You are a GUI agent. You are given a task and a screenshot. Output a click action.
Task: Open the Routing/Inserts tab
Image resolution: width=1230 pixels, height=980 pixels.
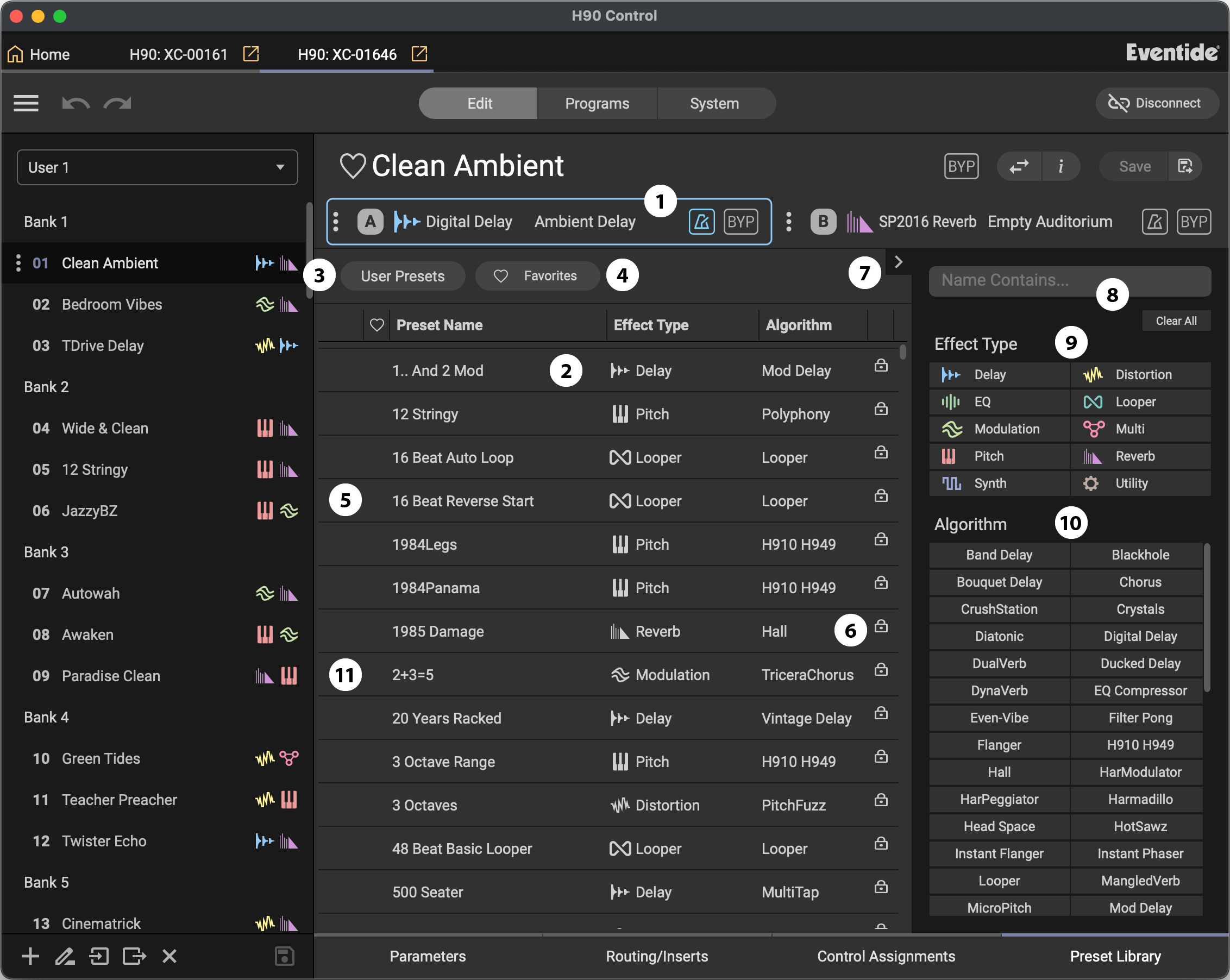657,956
